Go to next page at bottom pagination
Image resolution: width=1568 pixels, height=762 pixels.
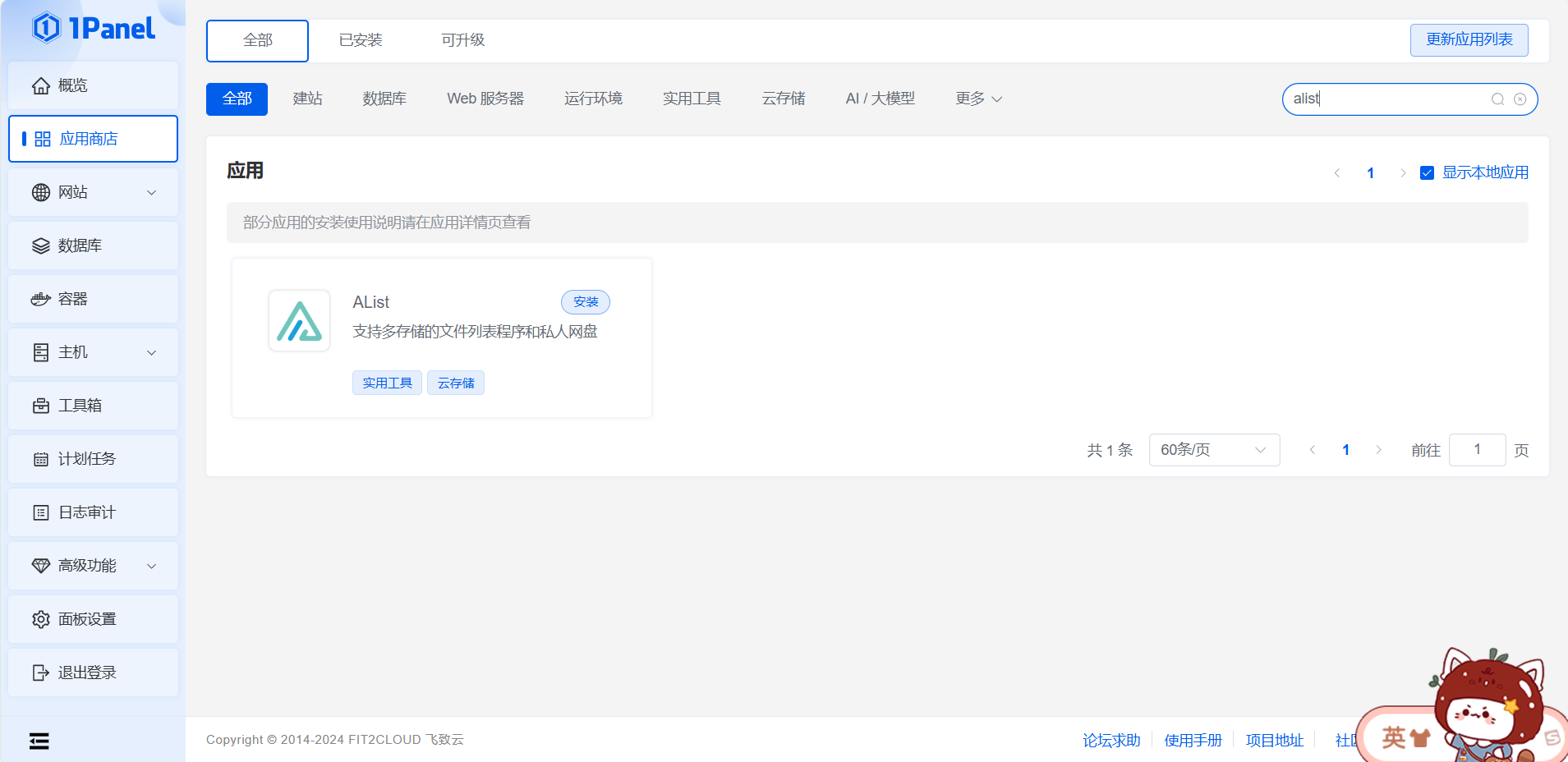click(1378, 450)
